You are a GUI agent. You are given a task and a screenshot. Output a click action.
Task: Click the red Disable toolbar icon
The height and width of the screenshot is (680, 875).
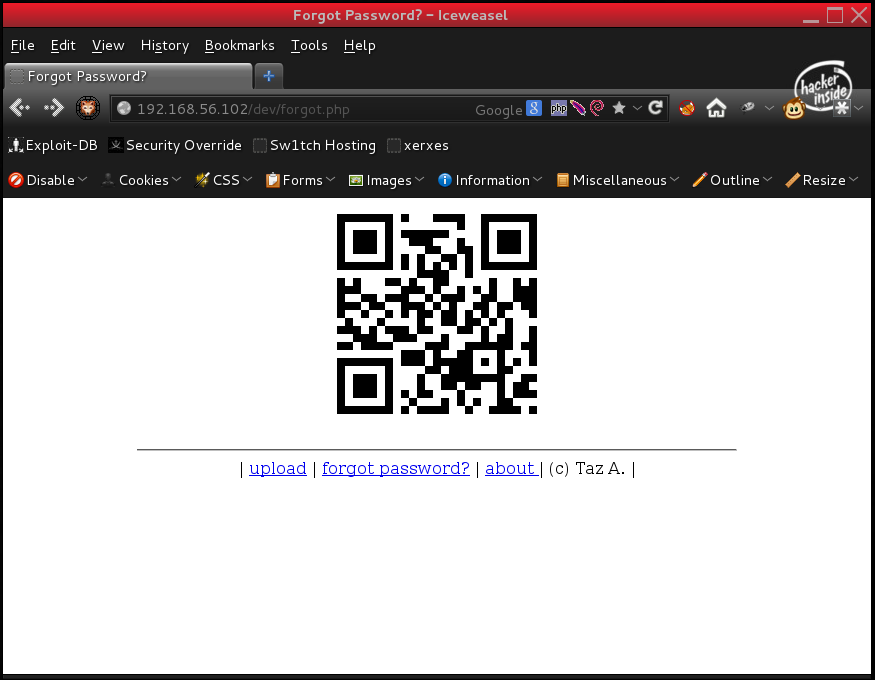point(16,180)
